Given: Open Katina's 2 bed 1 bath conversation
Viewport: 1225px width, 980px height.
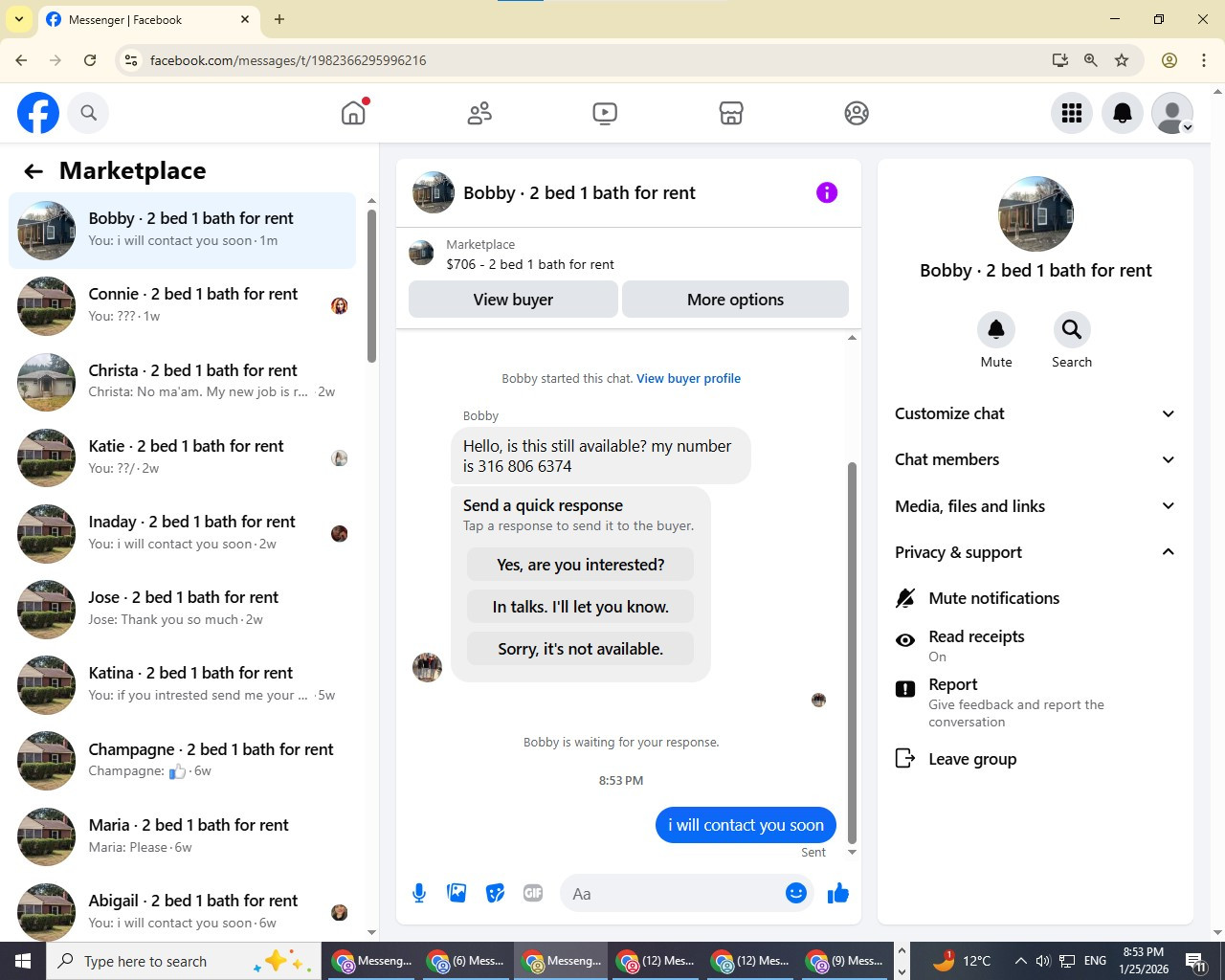Looking at the screenshot, I should coord(182,683).
